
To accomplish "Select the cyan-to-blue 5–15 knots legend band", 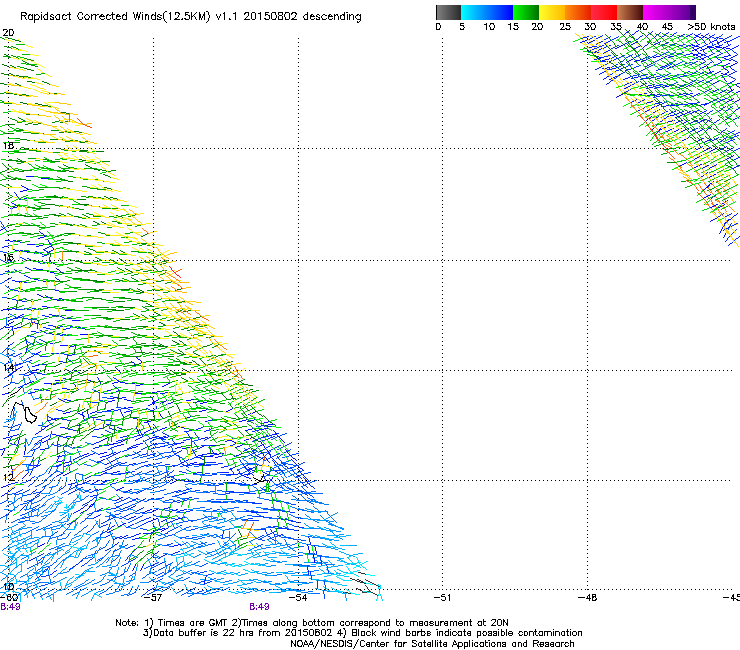I will point(487,12).
